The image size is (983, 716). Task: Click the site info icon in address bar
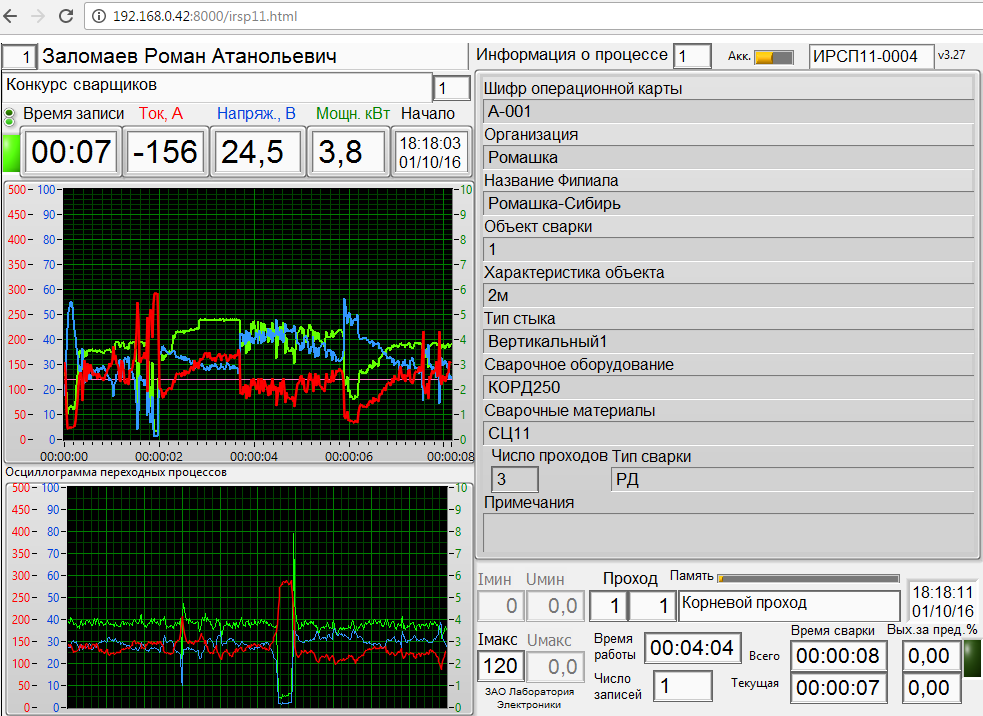[x=99, y=17]
